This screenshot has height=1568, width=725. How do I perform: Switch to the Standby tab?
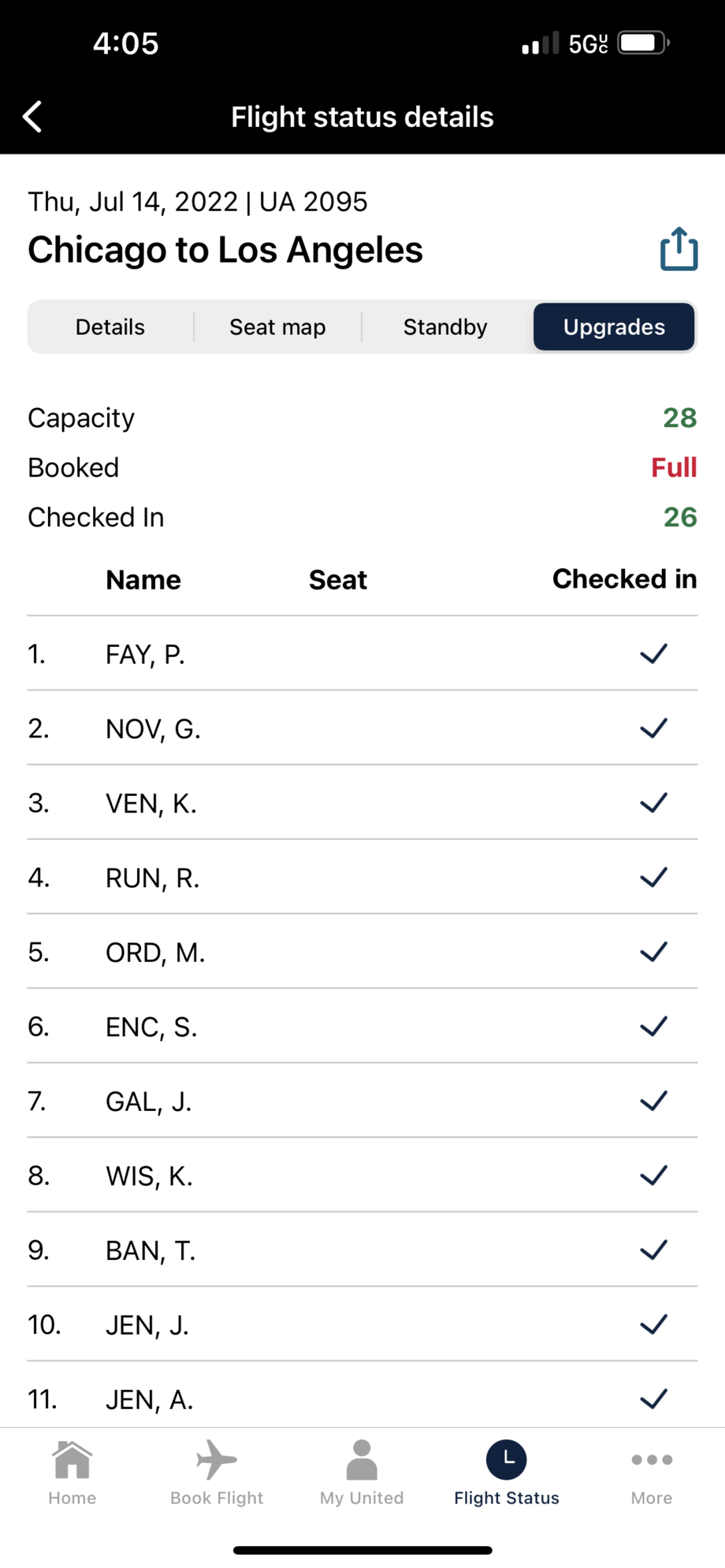[445, 327]
